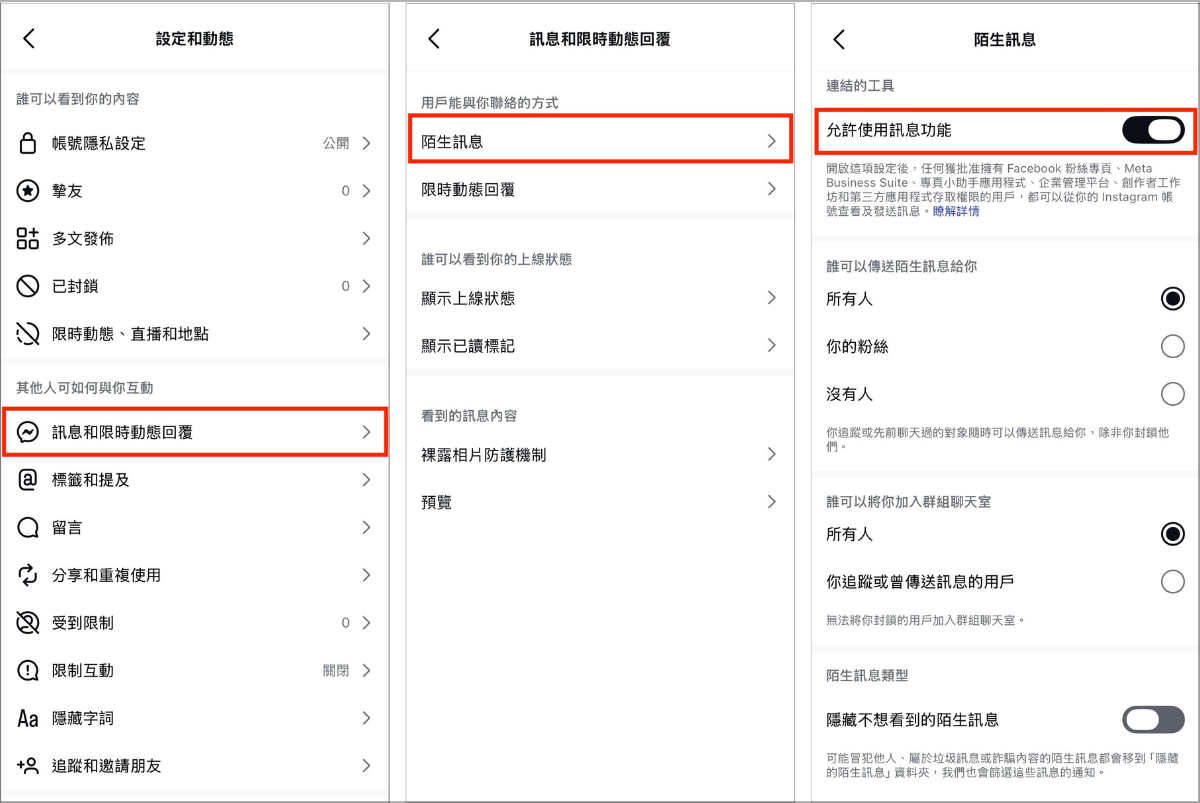
Task: Tap the star icon beside 摯友
Action: click(28, 190)
